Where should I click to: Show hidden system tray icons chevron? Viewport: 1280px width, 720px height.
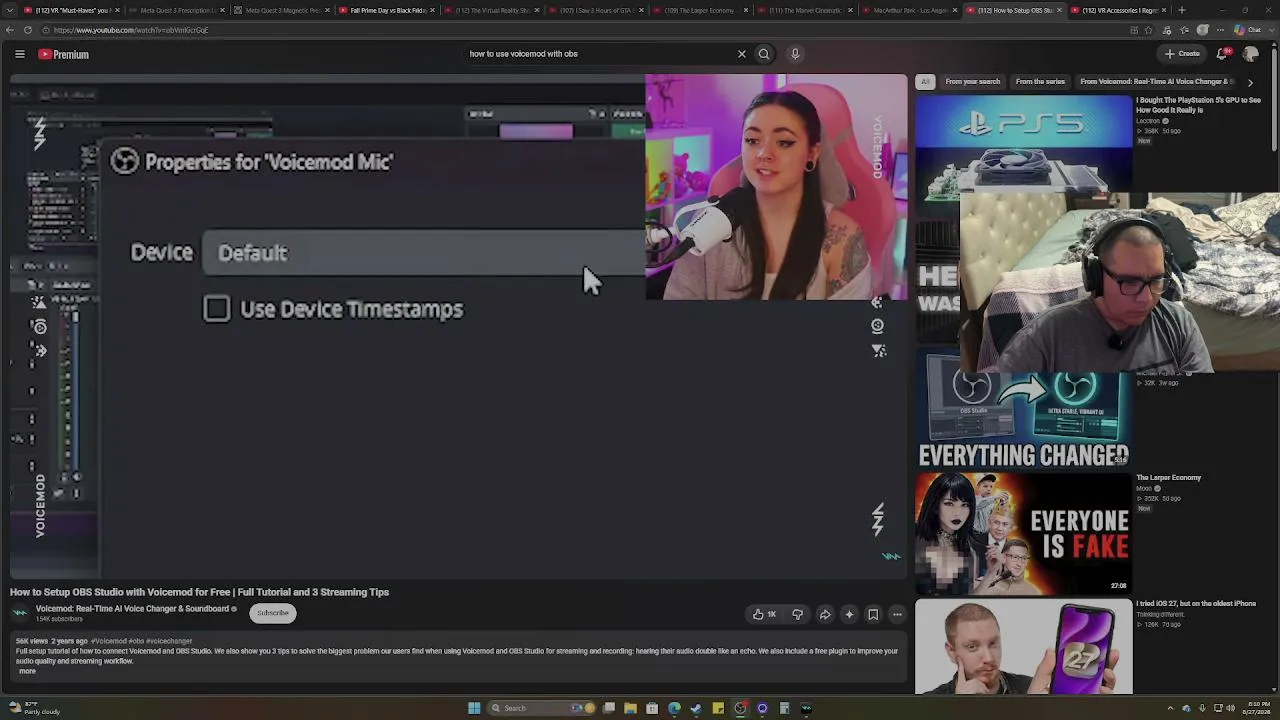[1169, 708]
